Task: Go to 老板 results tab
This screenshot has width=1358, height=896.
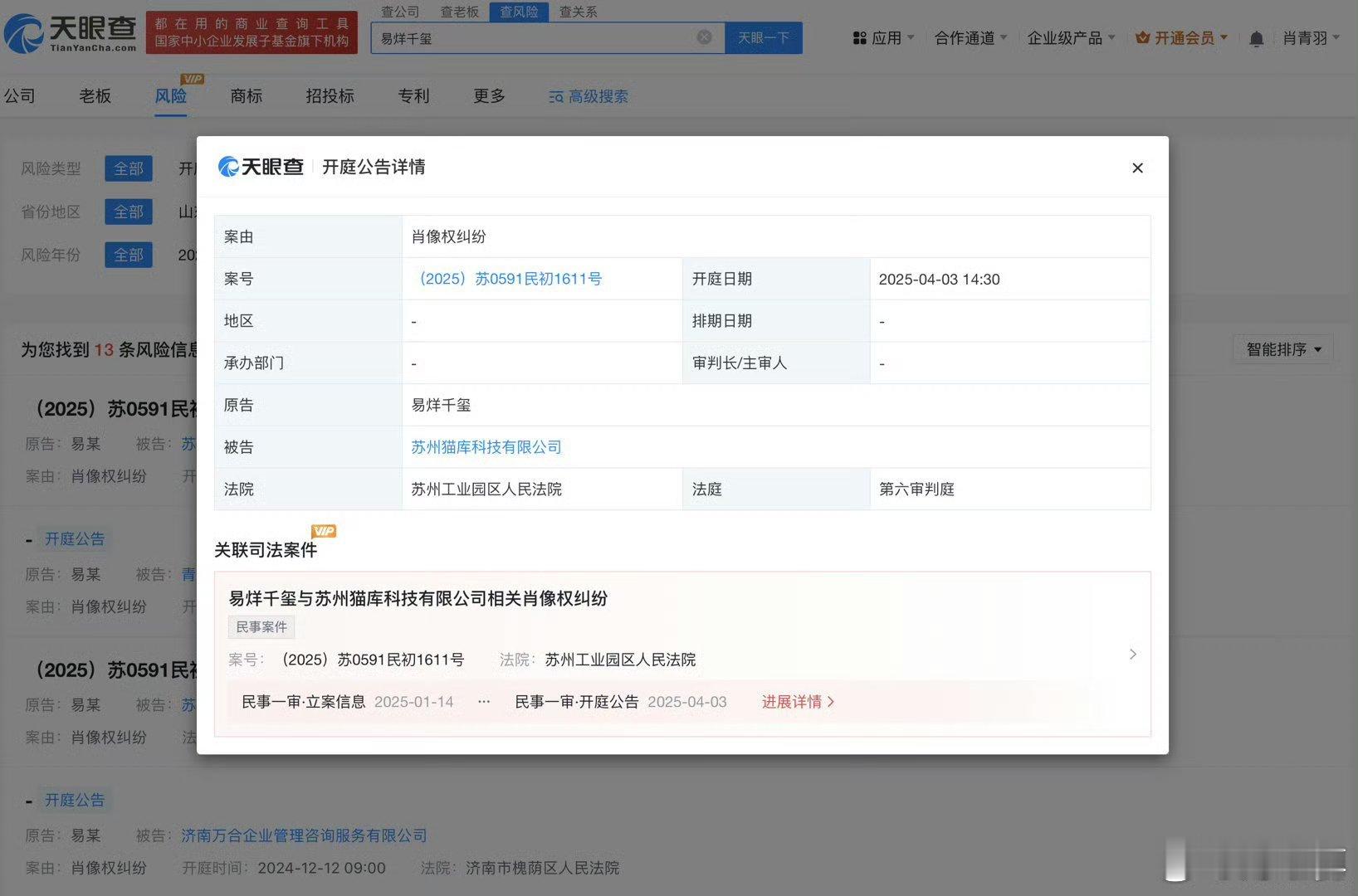Action: [x=95, y=96]
